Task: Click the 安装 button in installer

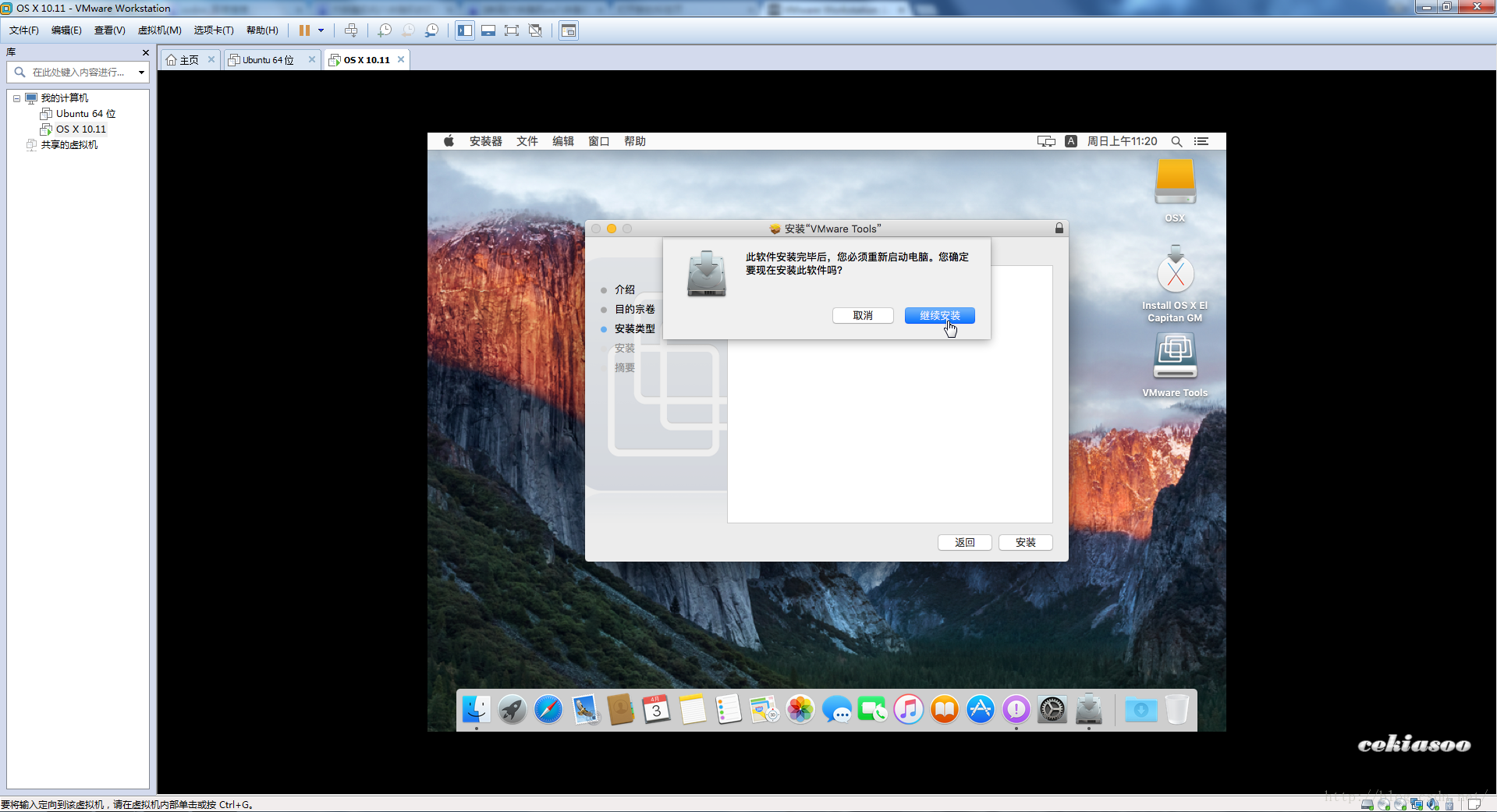Action: point(1025,542)
